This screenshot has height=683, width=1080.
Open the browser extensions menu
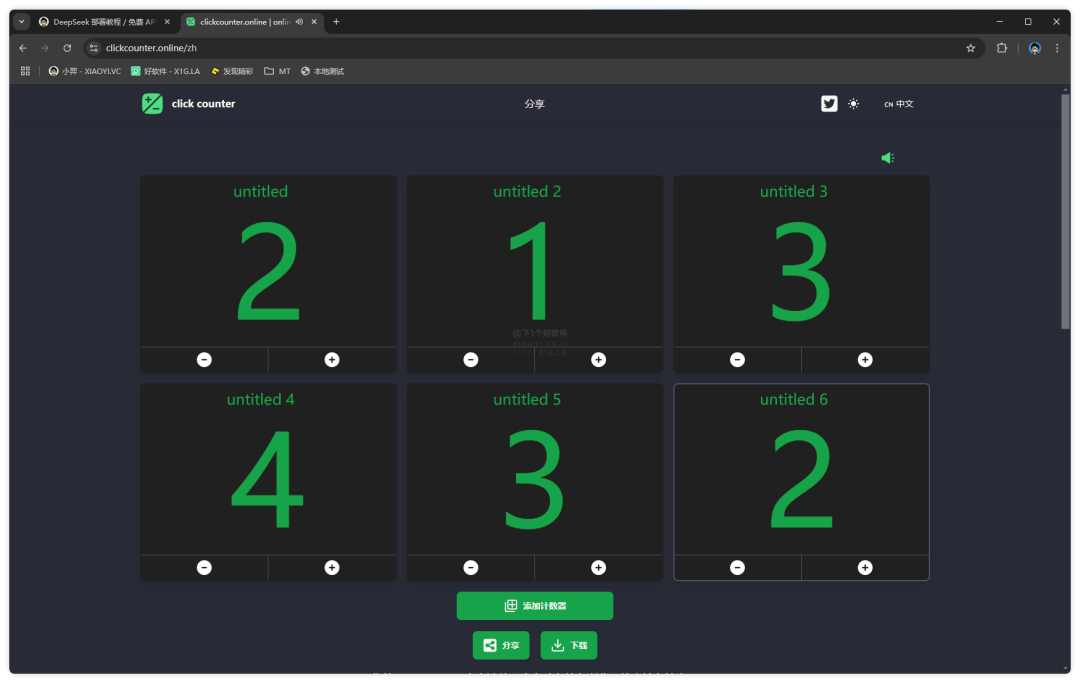[x=1002, y=48]
